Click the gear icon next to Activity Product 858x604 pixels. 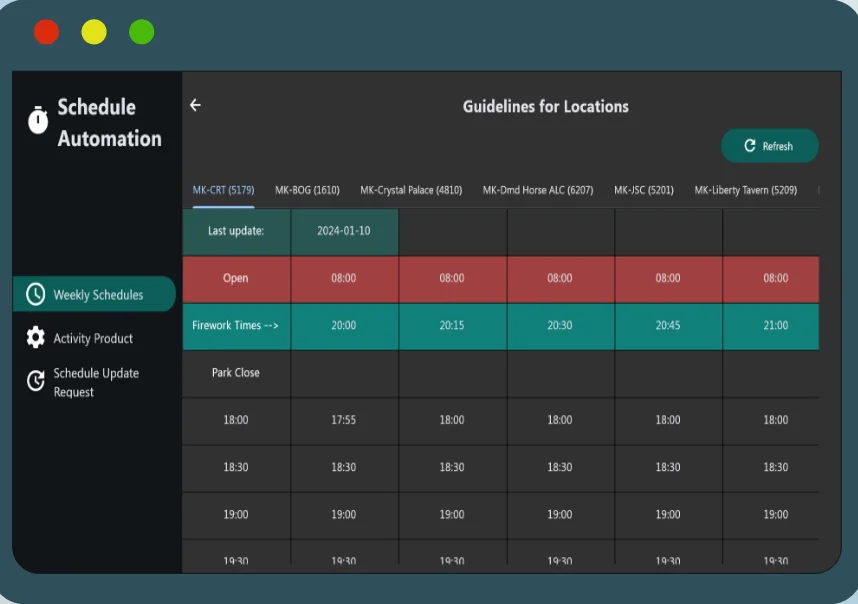pyautogui.click(x=36, y=338)
